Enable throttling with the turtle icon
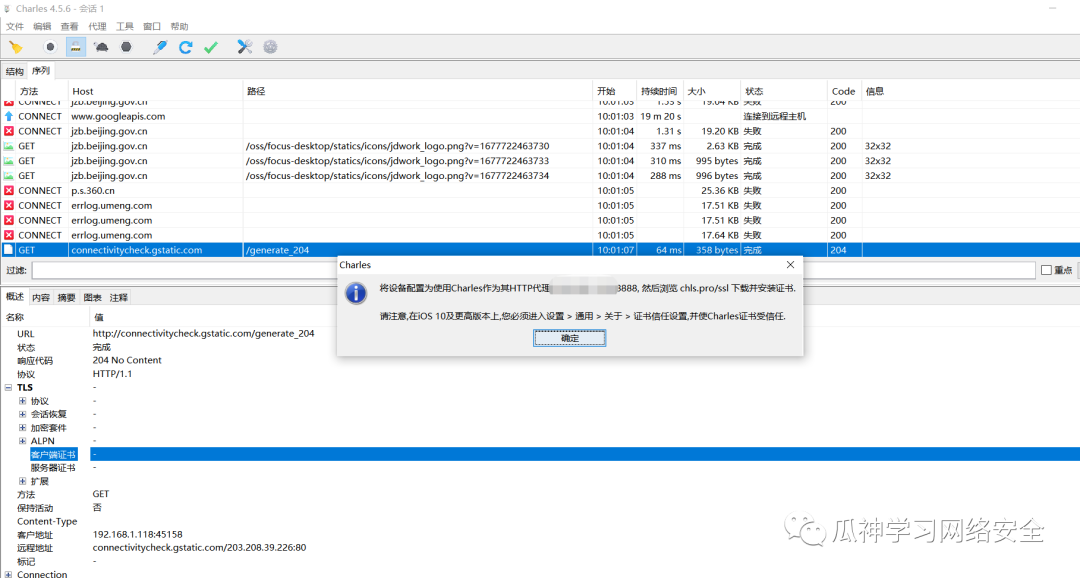 pos(101,47)
